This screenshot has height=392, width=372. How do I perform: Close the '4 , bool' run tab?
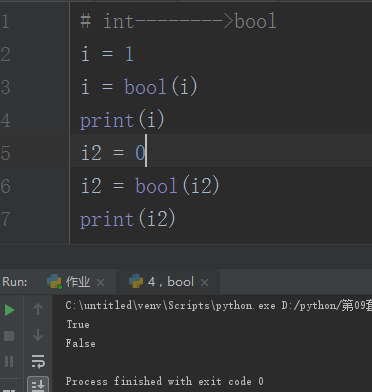click(204, 283)
